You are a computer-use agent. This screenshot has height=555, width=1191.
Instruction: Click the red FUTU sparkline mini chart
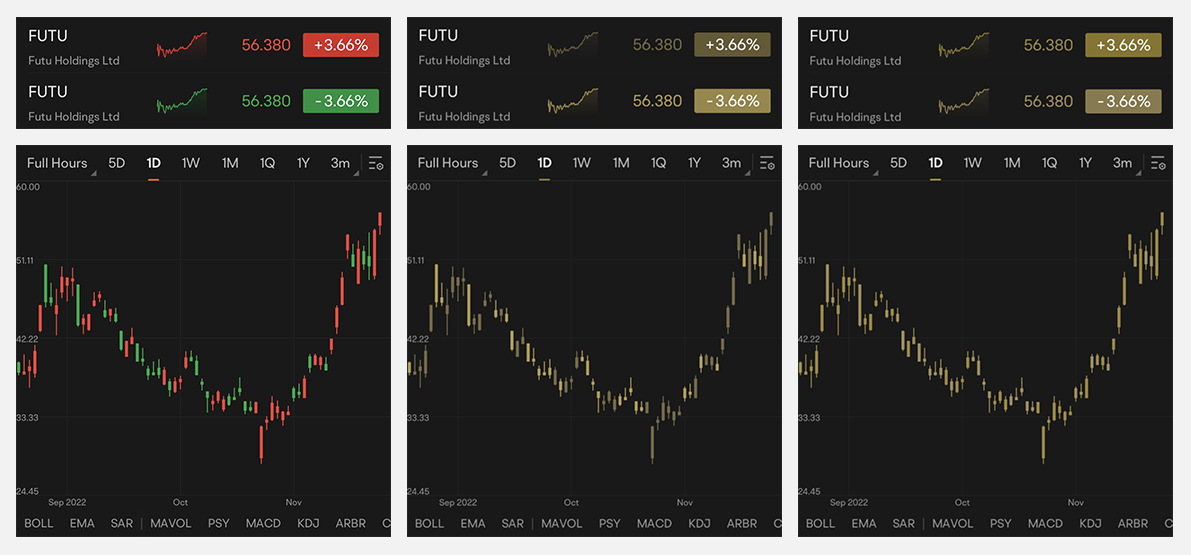tap(181, 45)
